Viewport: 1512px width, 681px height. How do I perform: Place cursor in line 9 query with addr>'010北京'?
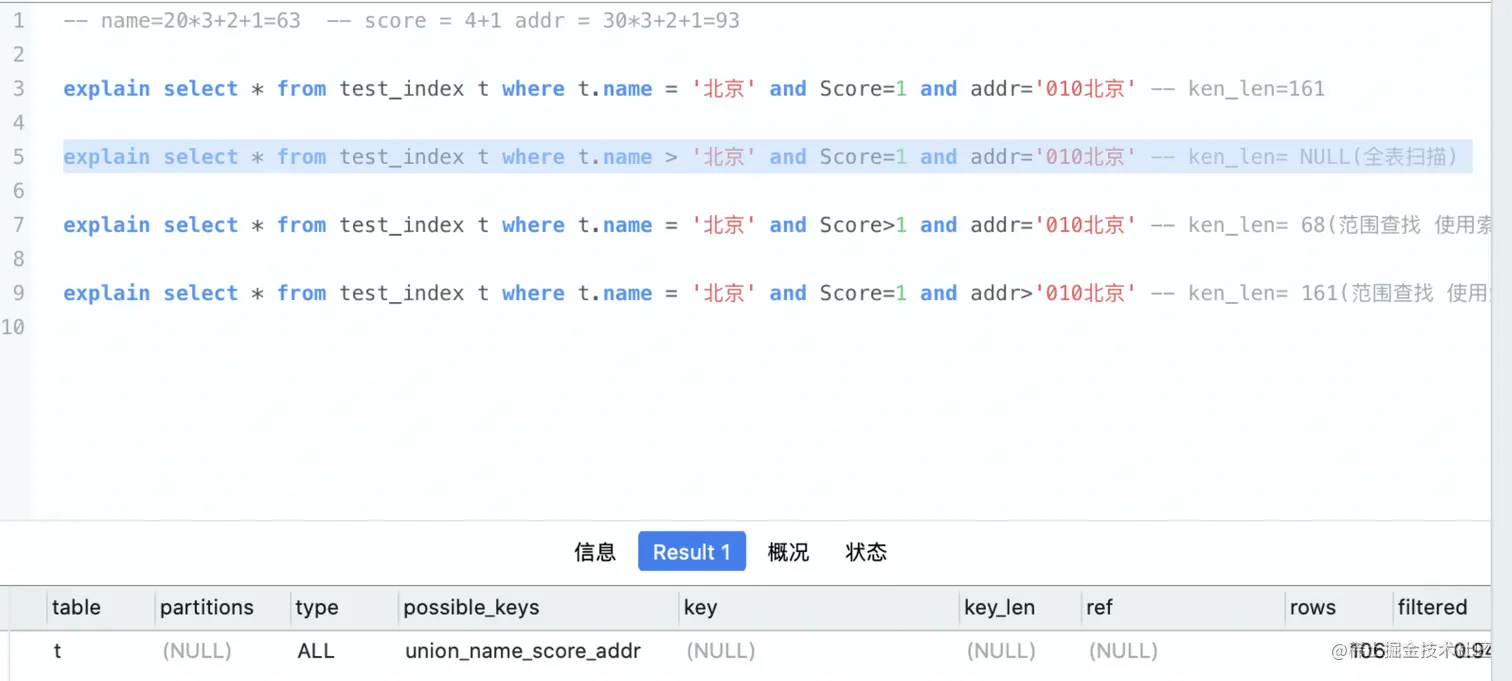tap(777, 293)
